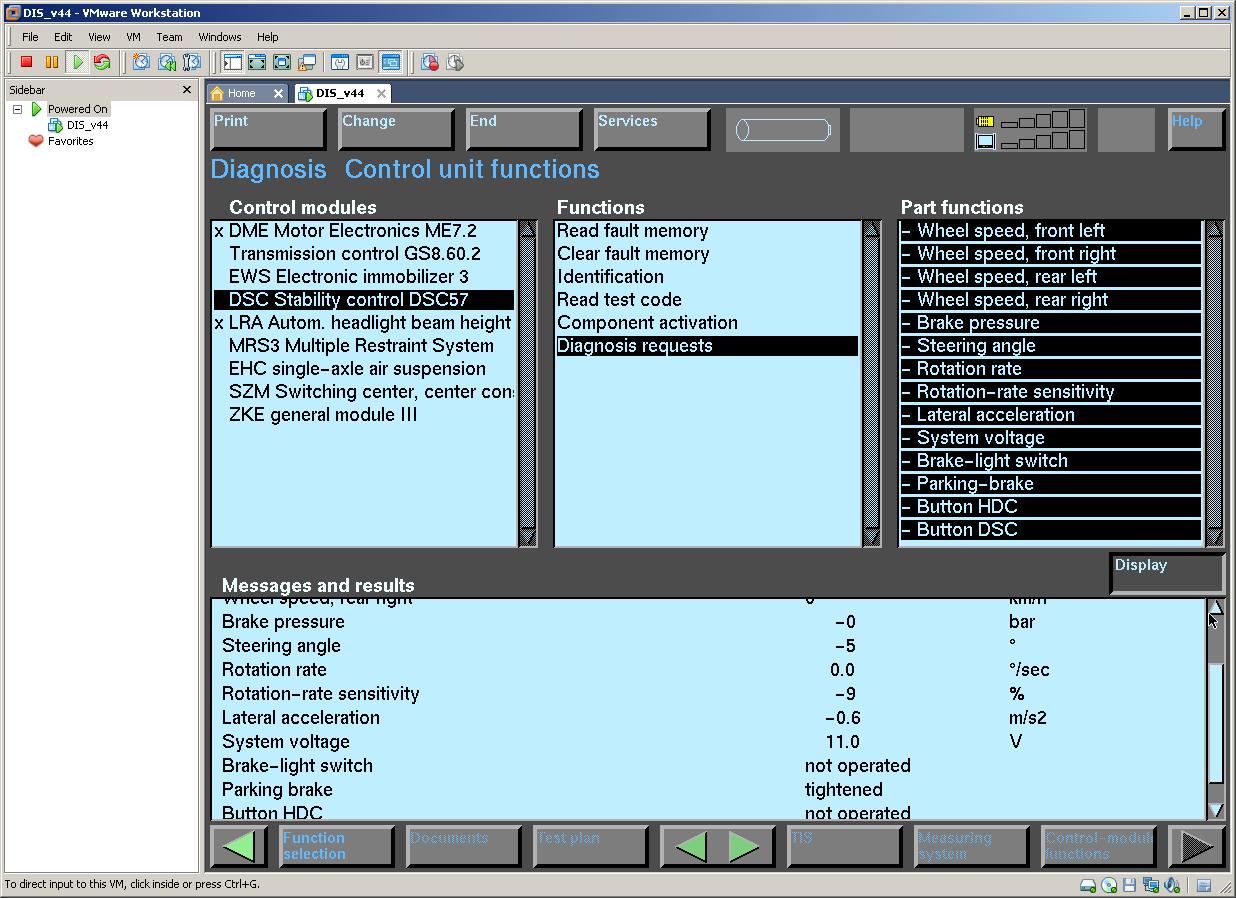This screenshot has width=1236, height=898.
Task: Select MRS3 Multiple Restraint System module
Action: tap(364, 346)
